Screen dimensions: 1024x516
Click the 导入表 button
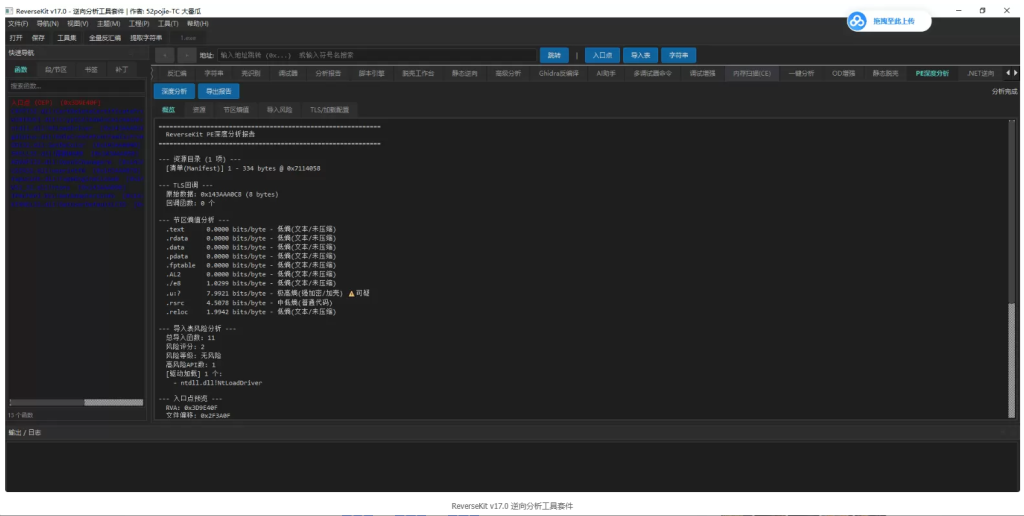(x=641, y=56)
